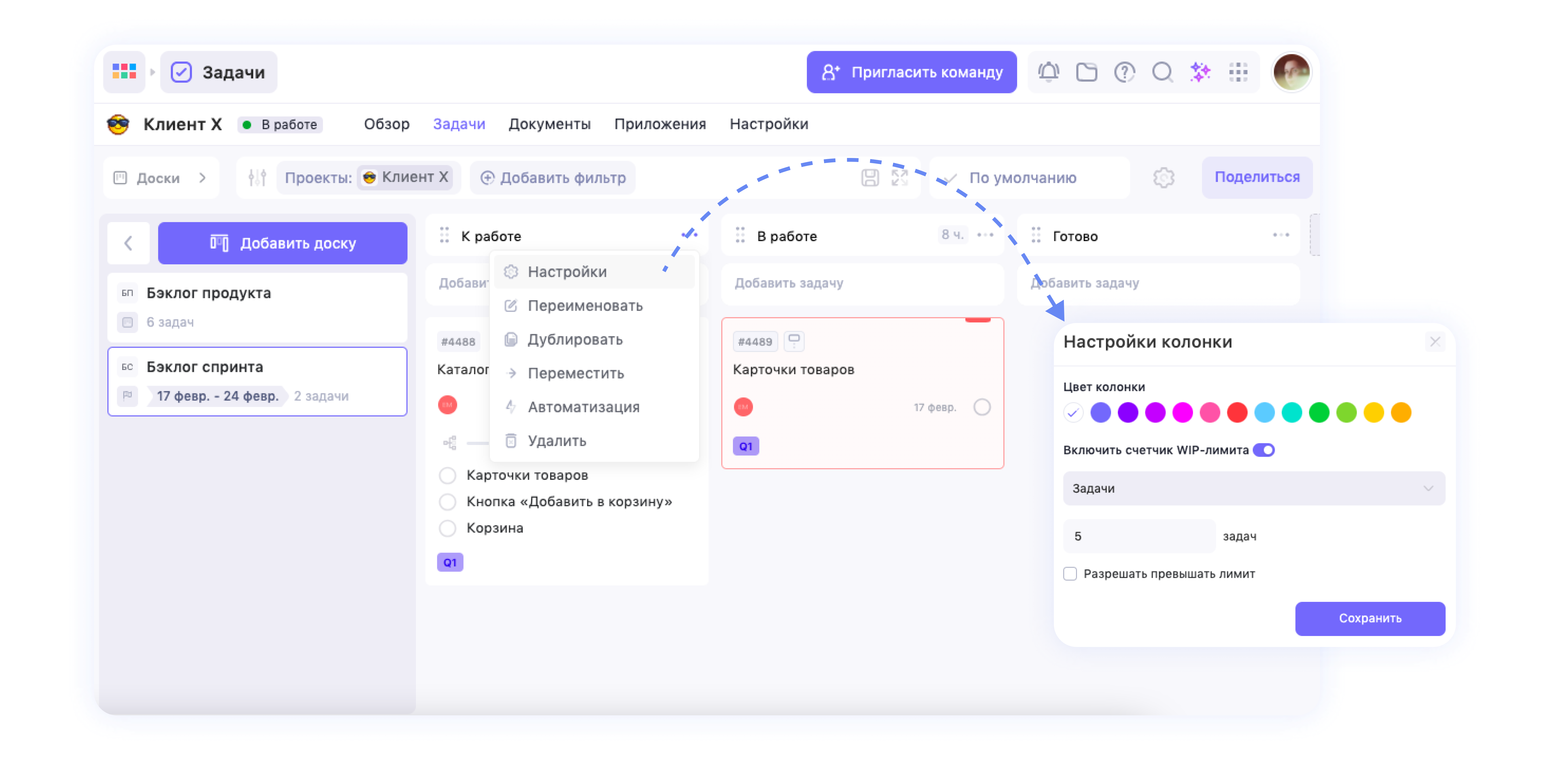The image size is (1568, 760).
Task: Open the search magnifier icon
Action: [x=1163, y=72]
